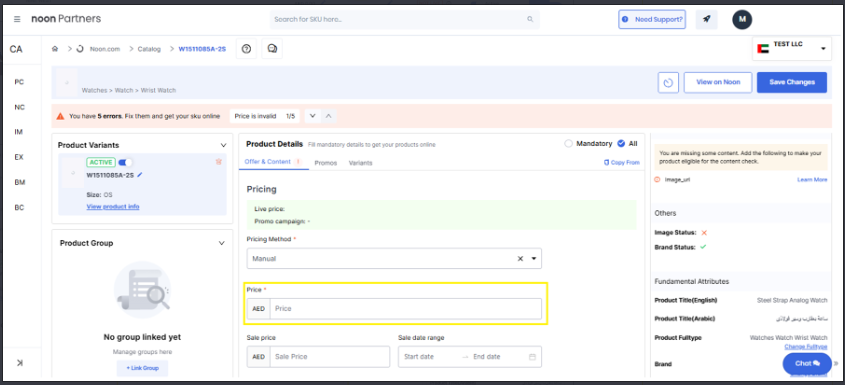
Task: Delete the variant with trash icon
Action: [218, 162]
